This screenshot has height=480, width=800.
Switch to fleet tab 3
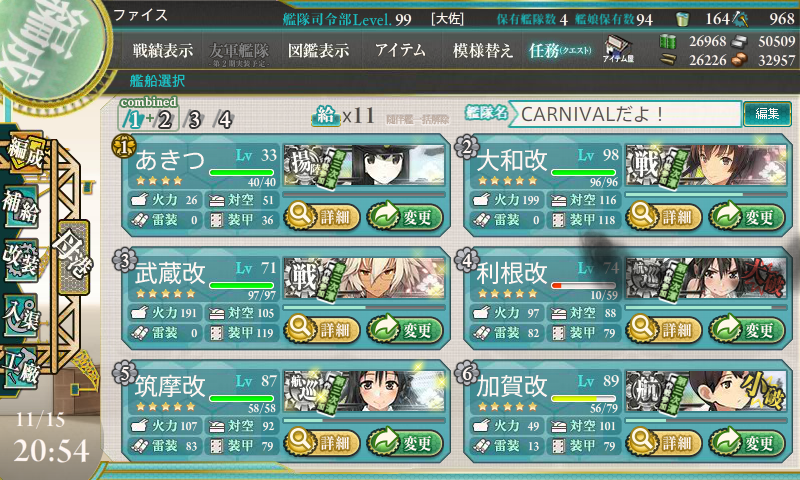194,120
